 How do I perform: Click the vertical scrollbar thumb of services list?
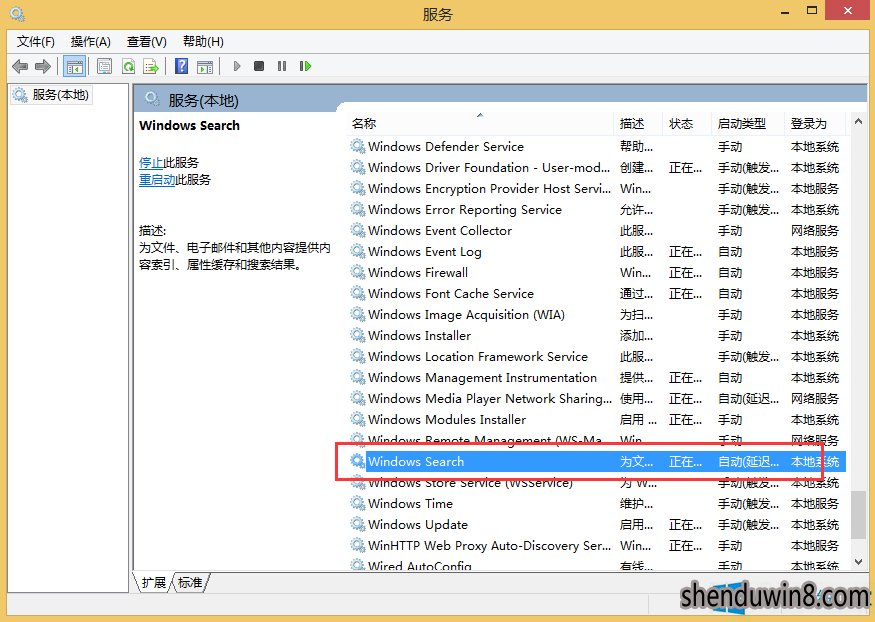click(858, 514)
